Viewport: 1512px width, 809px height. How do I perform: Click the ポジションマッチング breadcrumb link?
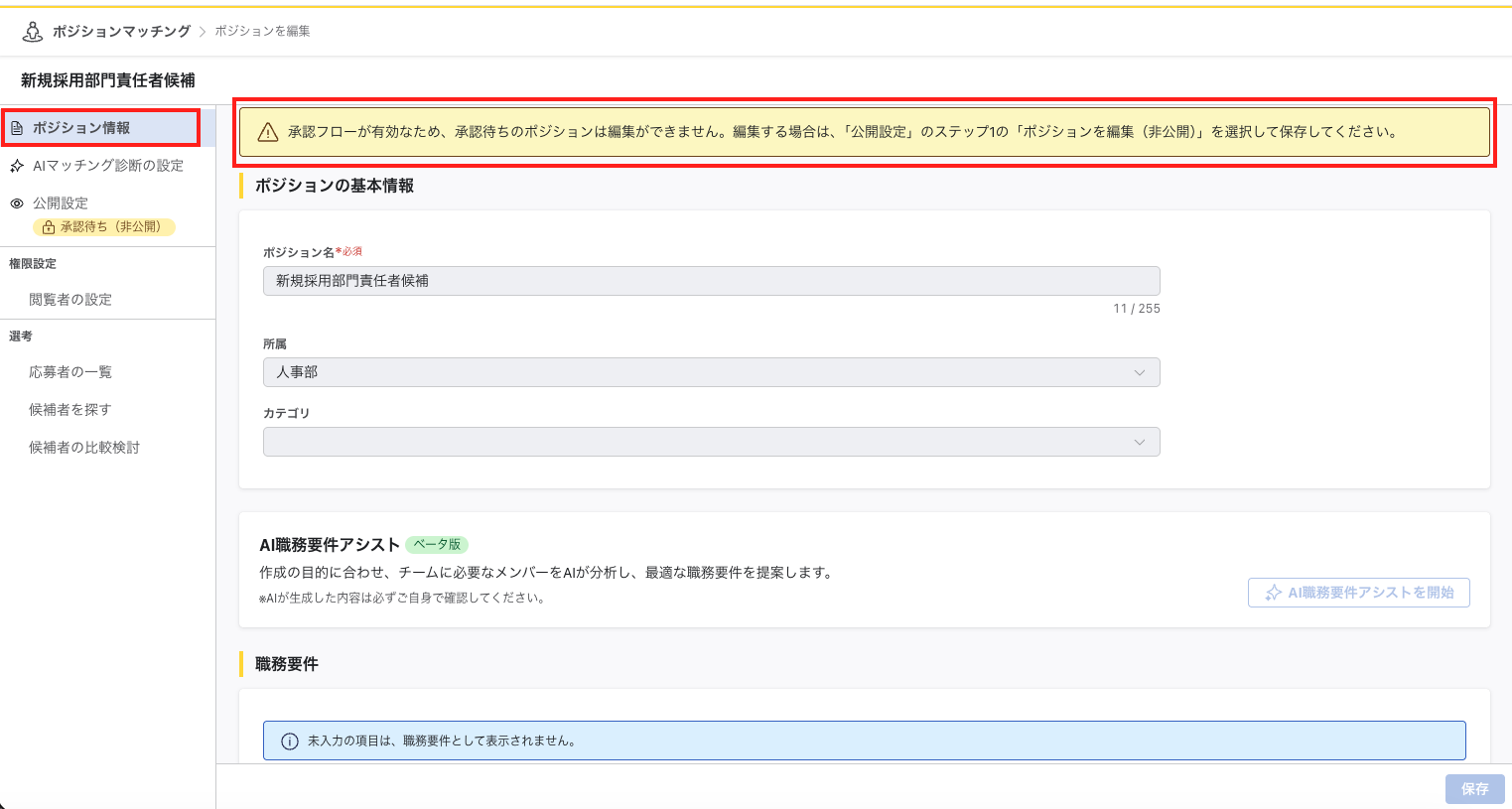pos(121,32)
